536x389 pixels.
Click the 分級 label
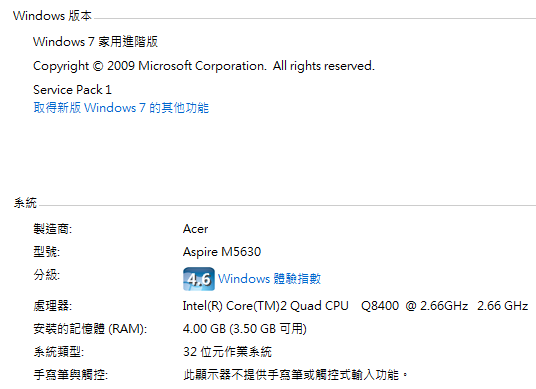pyautogui.click(x=46, y=274)
